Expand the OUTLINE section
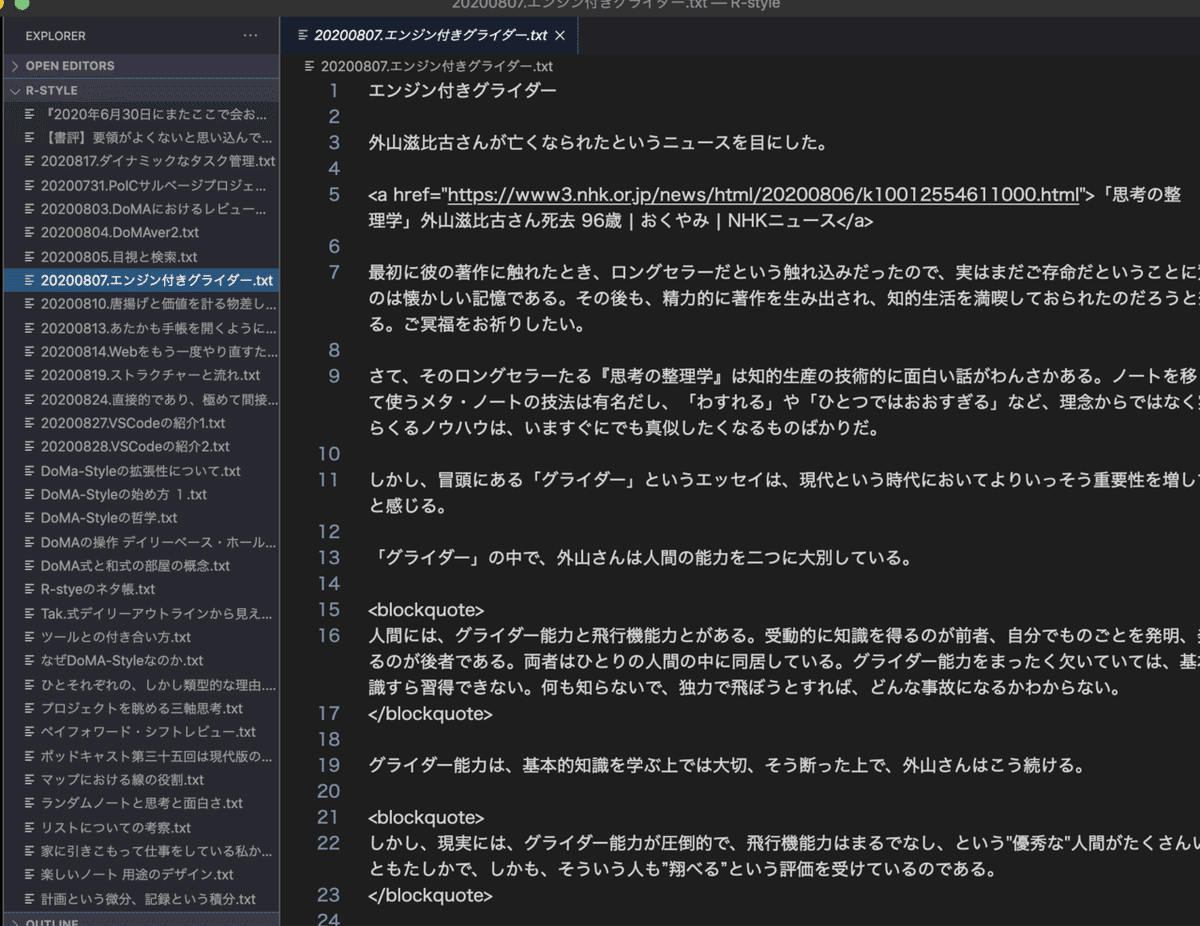 point(140,921)
